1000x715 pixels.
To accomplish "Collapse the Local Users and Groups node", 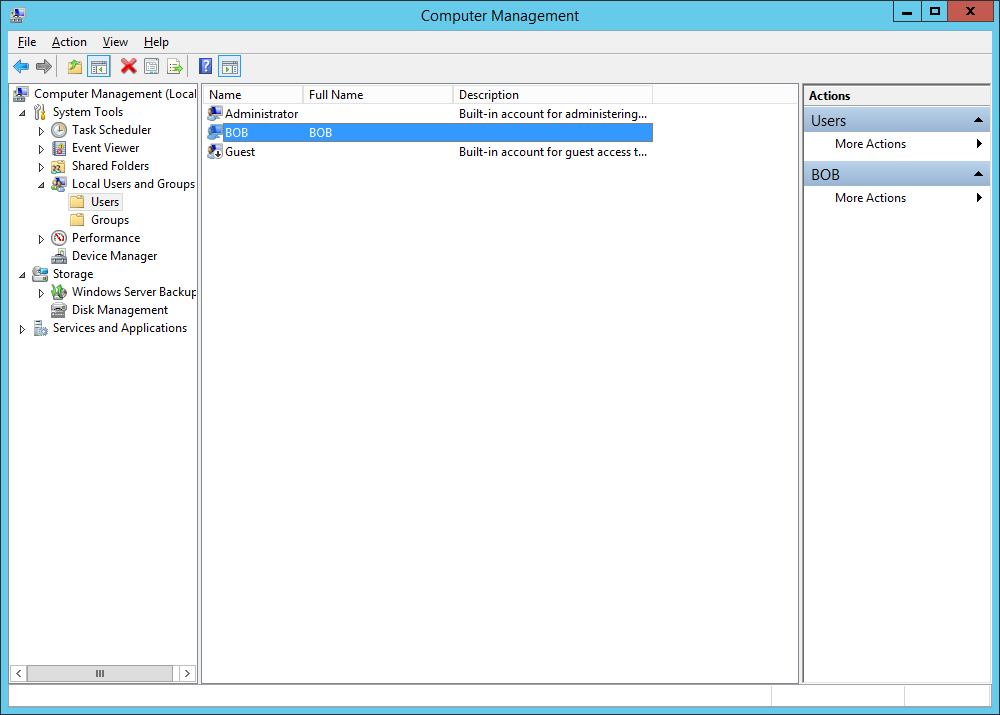I will (x=41, y=185).
